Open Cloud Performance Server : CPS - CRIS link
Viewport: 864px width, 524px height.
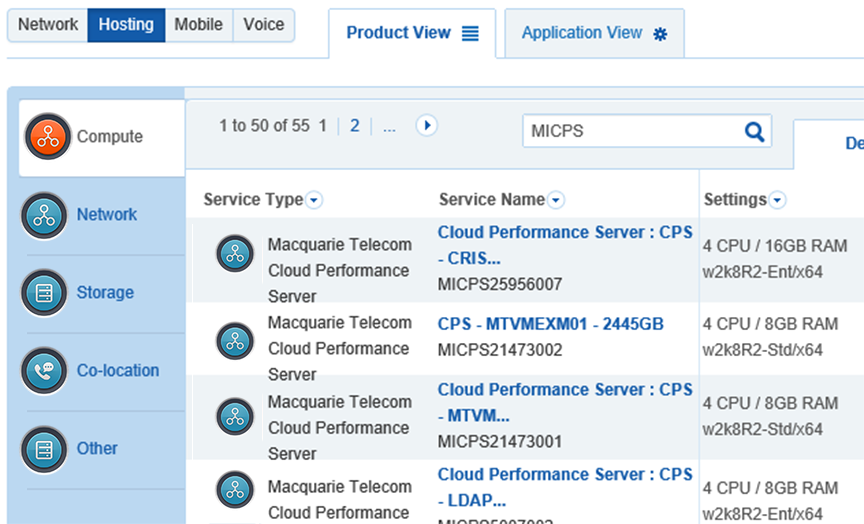(565, 245)
